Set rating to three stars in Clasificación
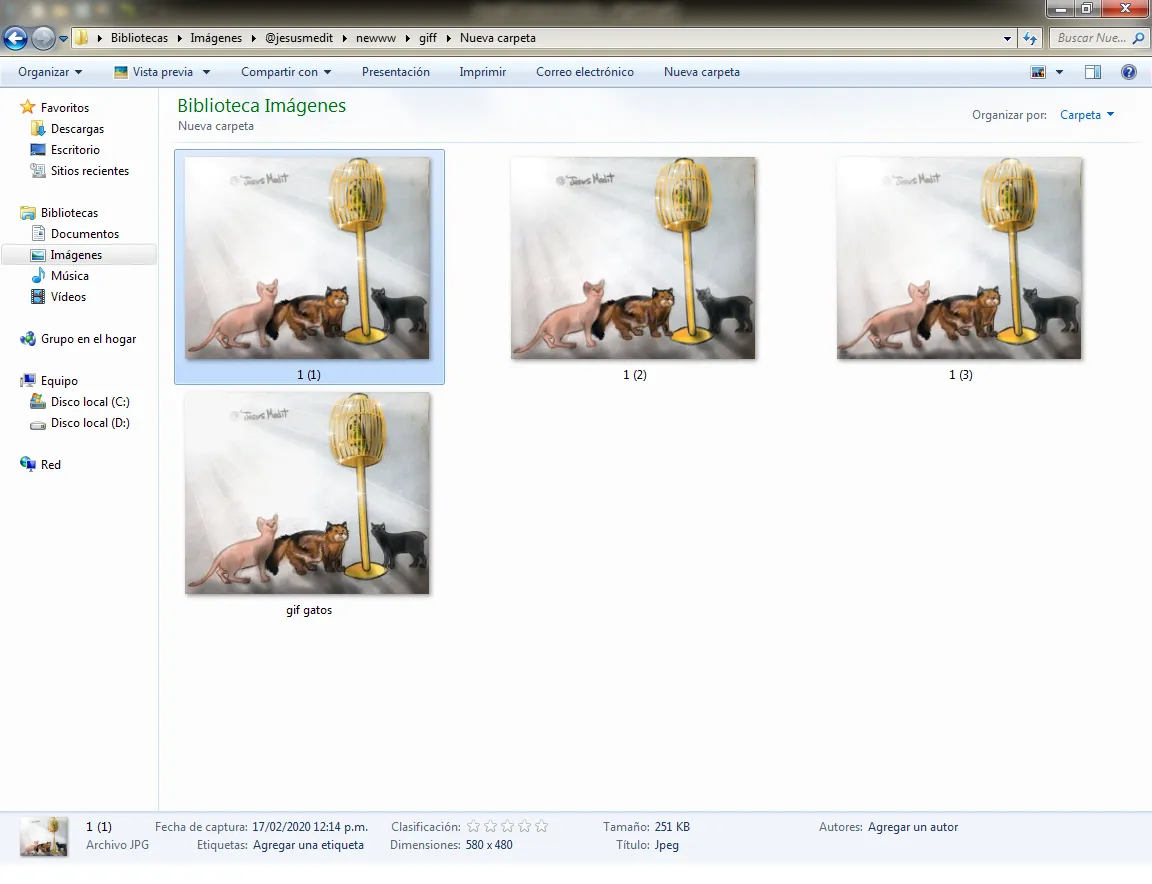Viewport: 1152px width, 884px height. pyautogui.click(x=508, y=827)
